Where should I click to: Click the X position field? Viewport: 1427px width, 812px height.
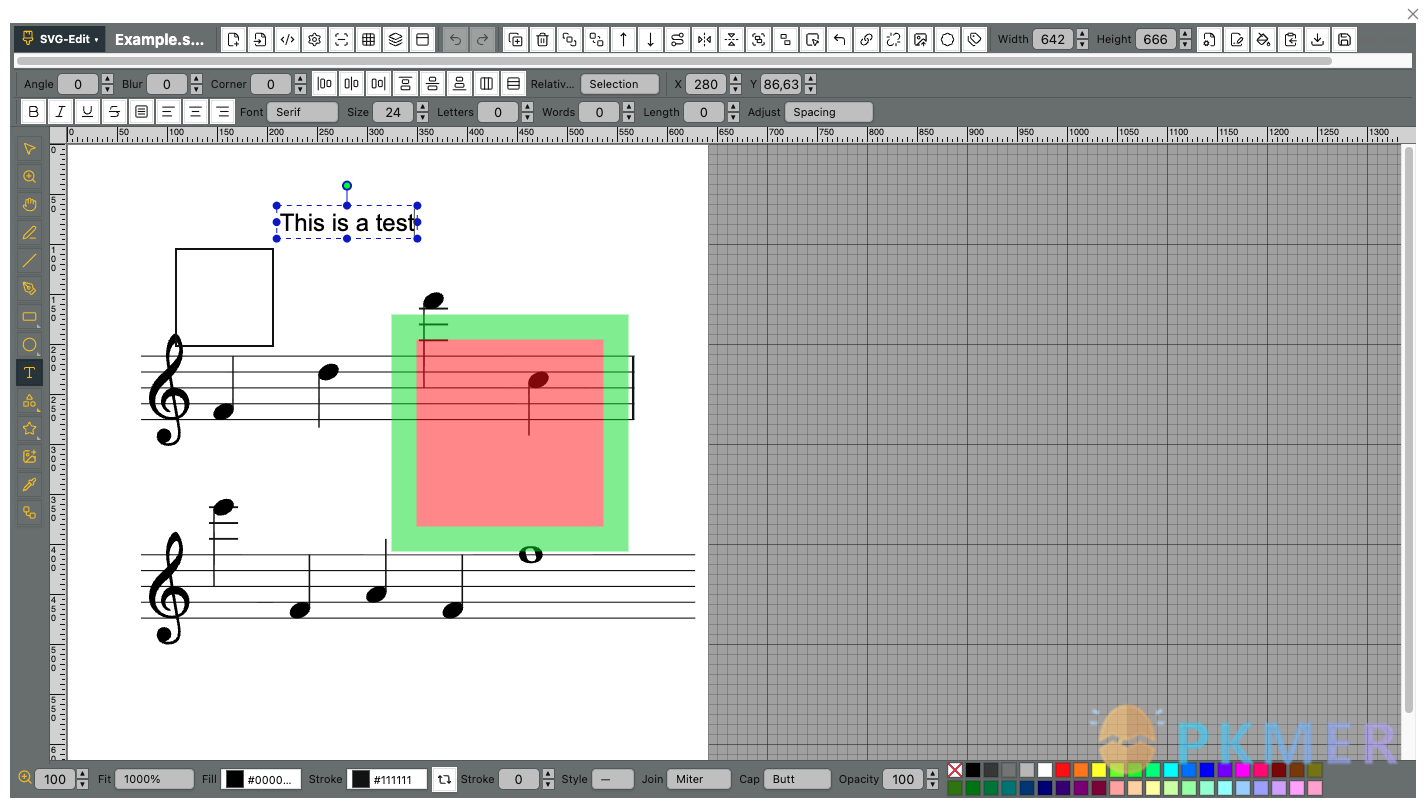tap(706, 84)
